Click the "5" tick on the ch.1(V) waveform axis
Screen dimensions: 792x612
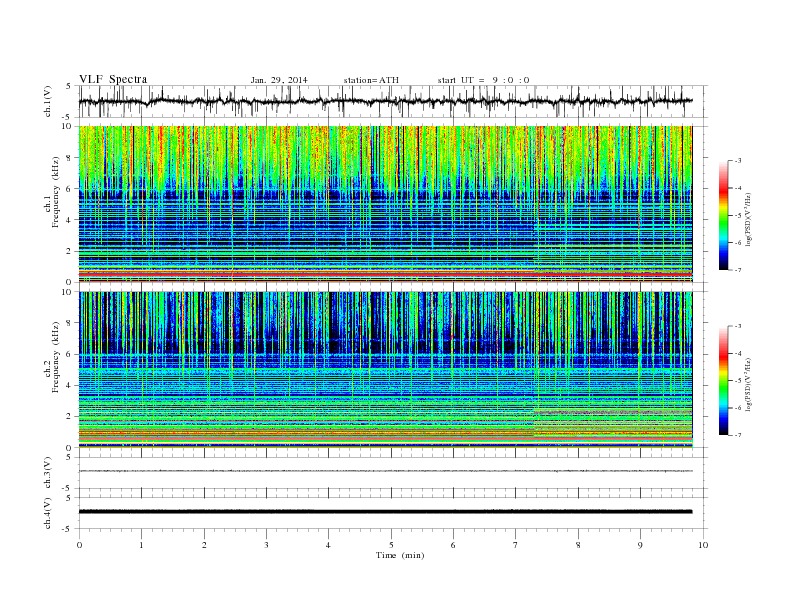[x=69, y=86]
